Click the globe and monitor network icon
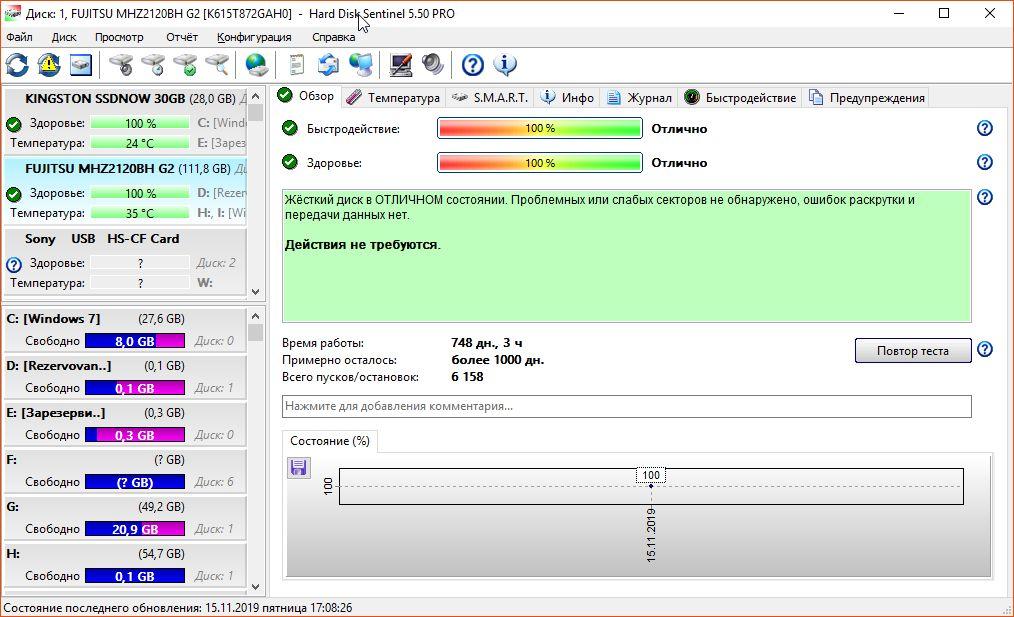Image resolution: width=1014 pixels, height=617 pixels. click(x=360, y=65)
